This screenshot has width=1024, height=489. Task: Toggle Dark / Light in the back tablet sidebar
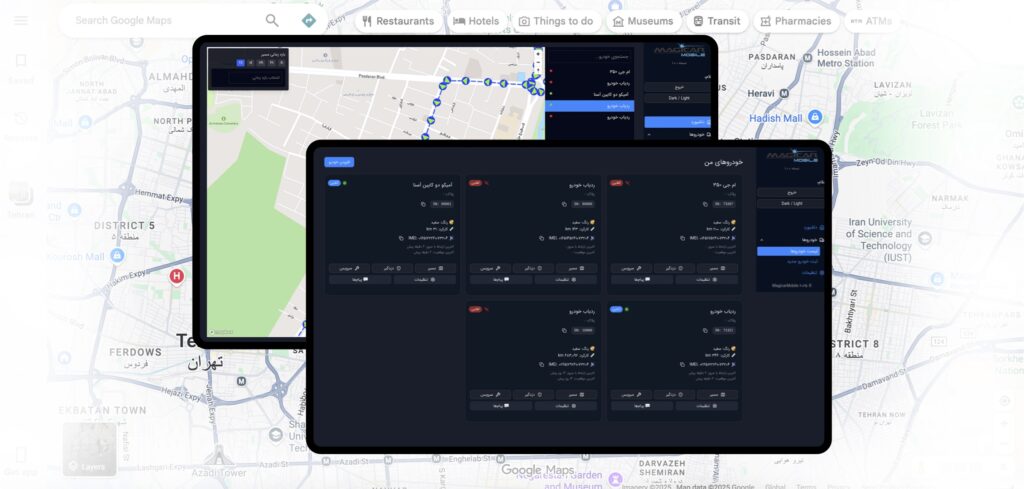pyautogui.click(x=677, y=99)
